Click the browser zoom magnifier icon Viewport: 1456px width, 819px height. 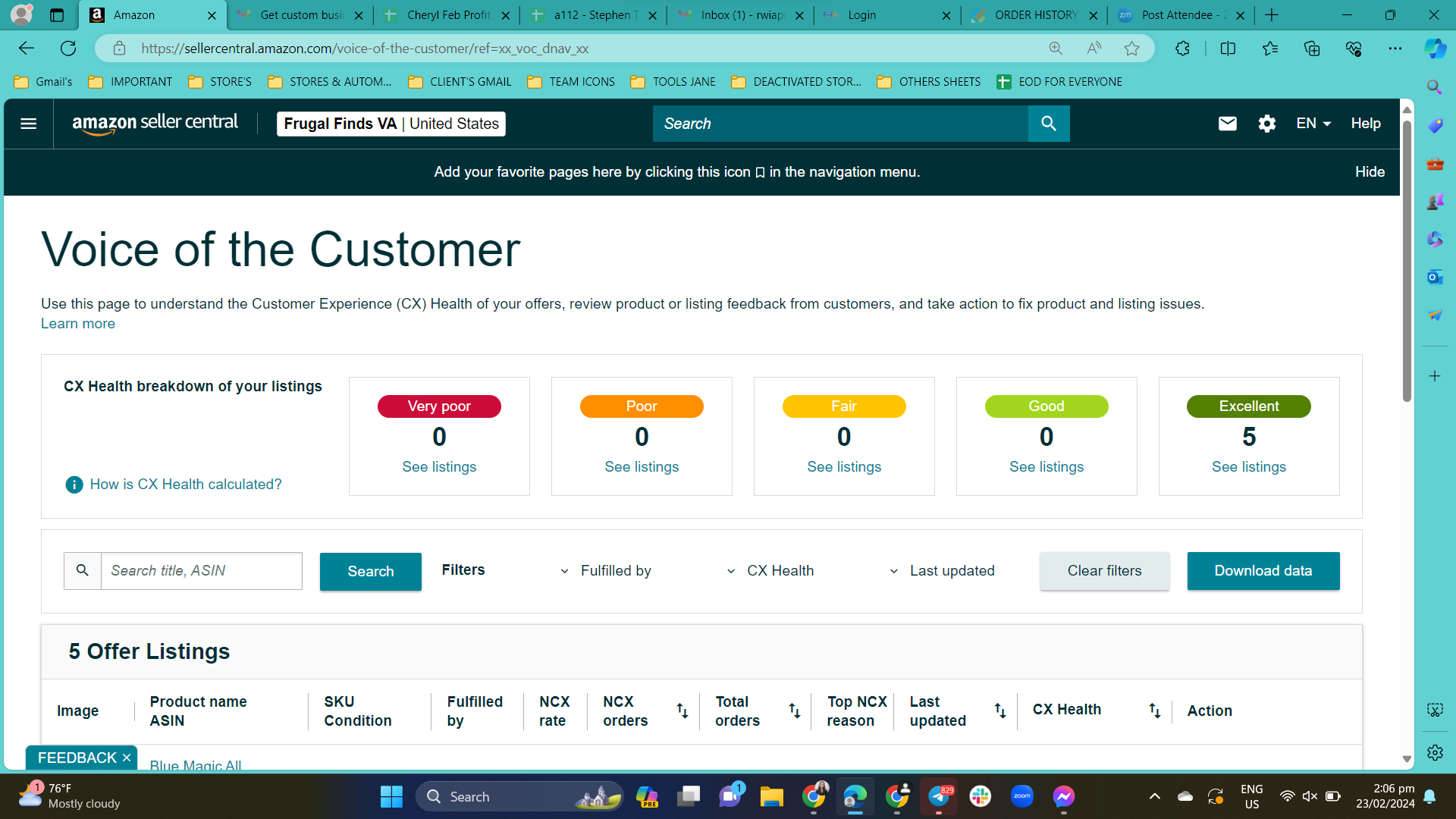[x=1056, y=49]
